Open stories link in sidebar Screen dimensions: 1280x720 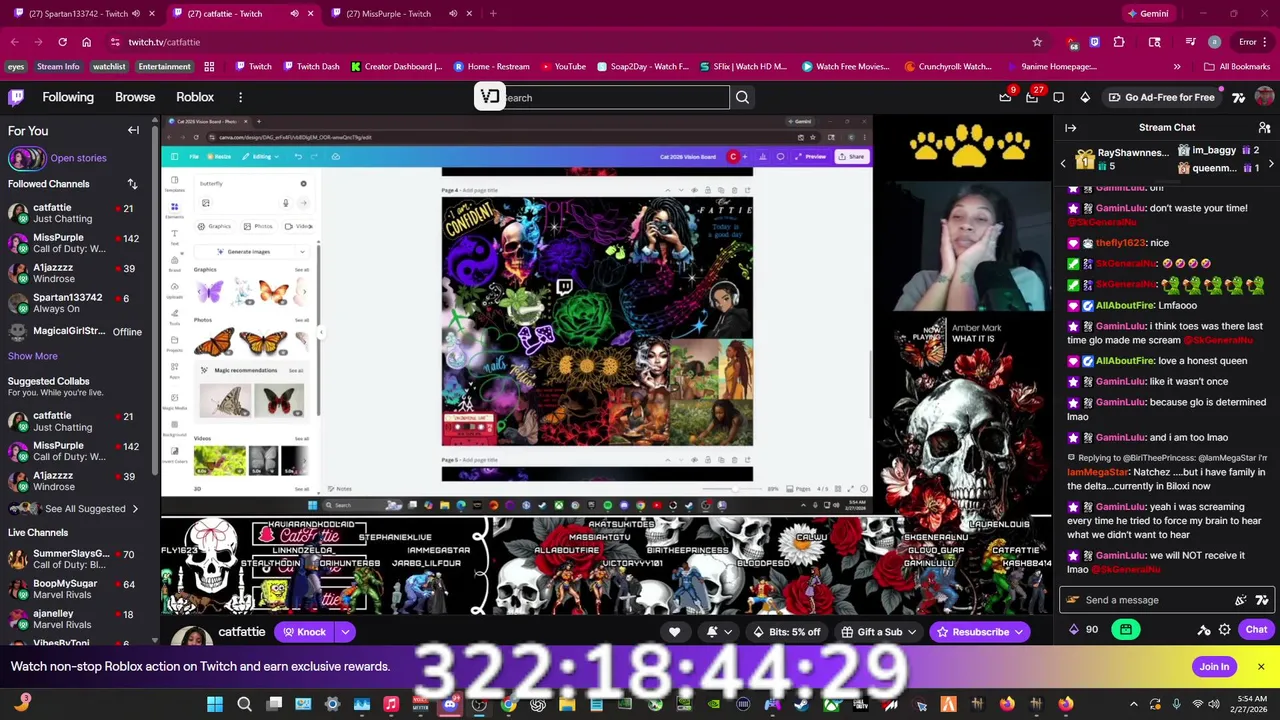[x=78, y=158]
